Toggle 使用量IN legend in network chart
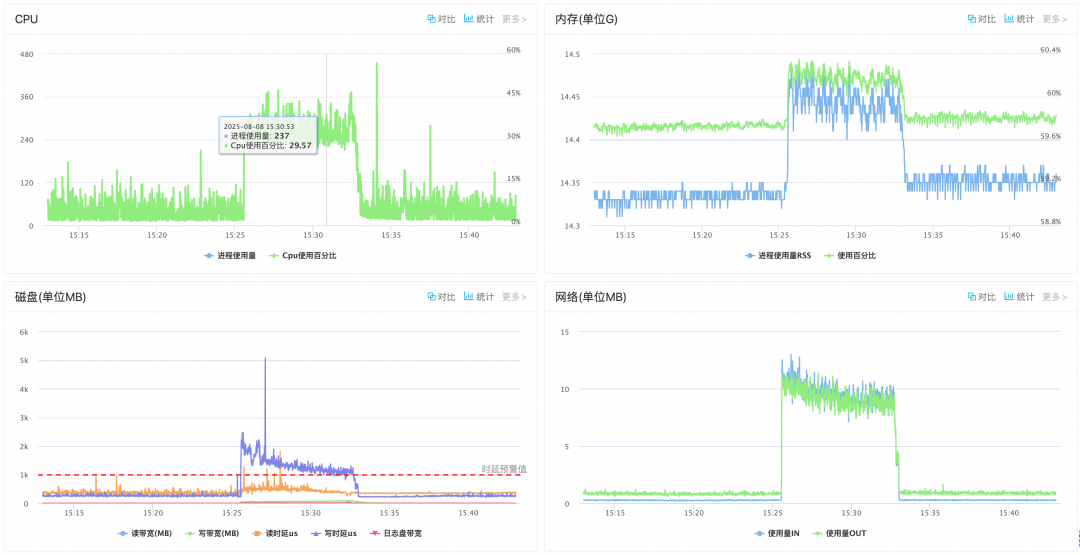The image size is (1080, 555). click(x=777, y=534)
